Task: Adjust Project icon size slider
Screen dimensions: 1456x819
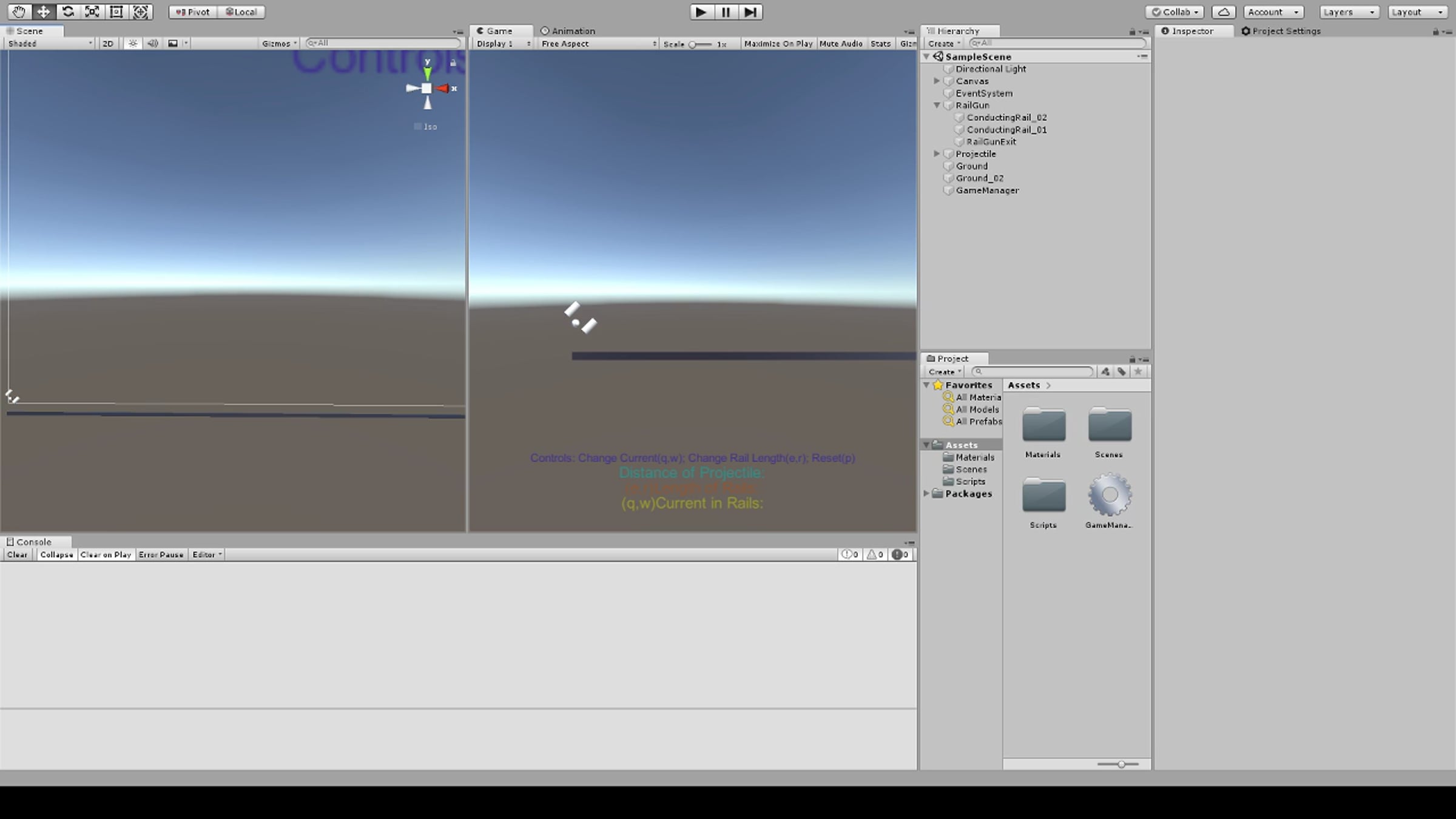Action: (x=1118, y=764)
